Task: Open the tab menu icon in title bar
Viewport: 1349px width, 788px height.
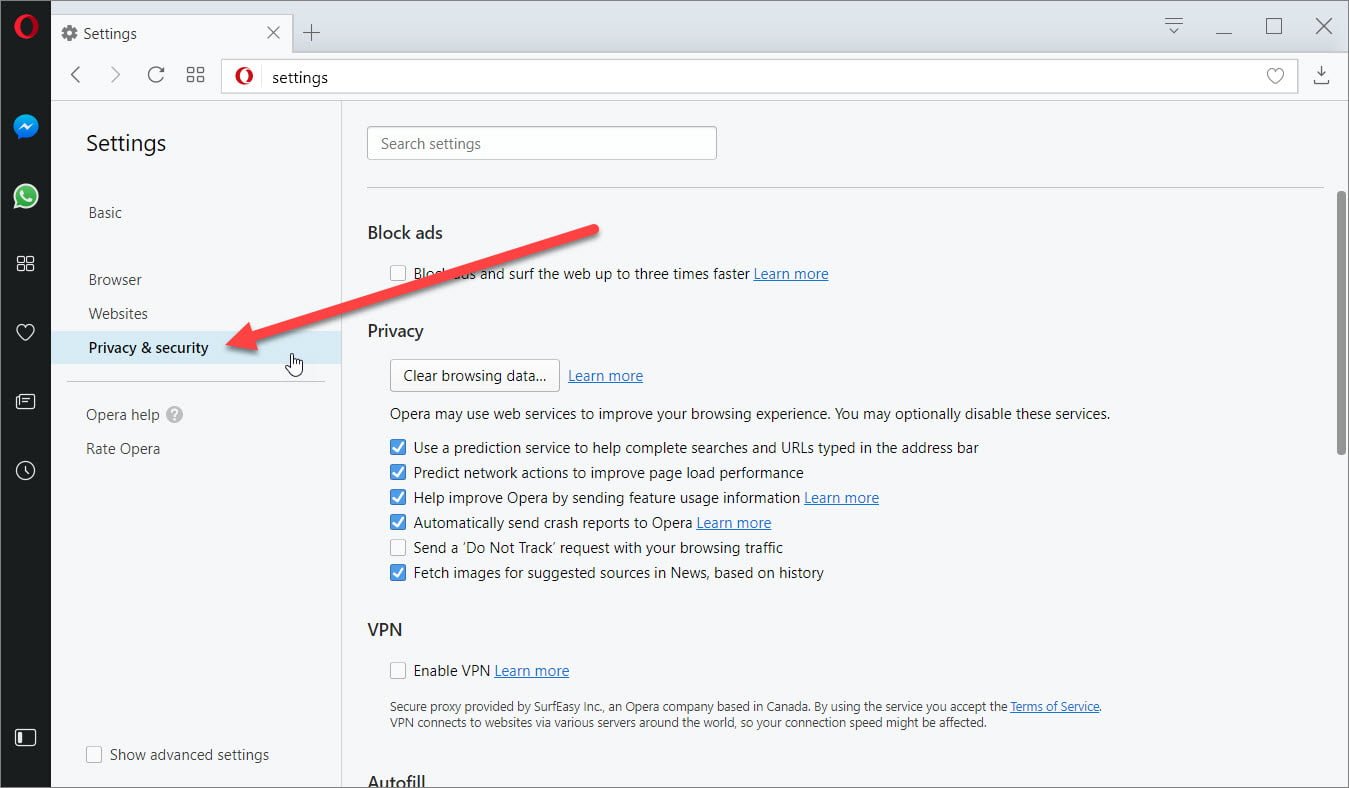Action: click(x=1175, y=26)
